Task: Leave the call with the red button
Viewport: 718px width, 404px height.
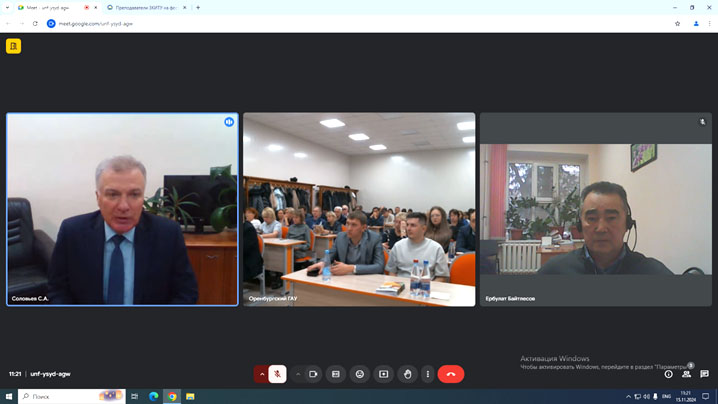Action: tap(451, 374)
